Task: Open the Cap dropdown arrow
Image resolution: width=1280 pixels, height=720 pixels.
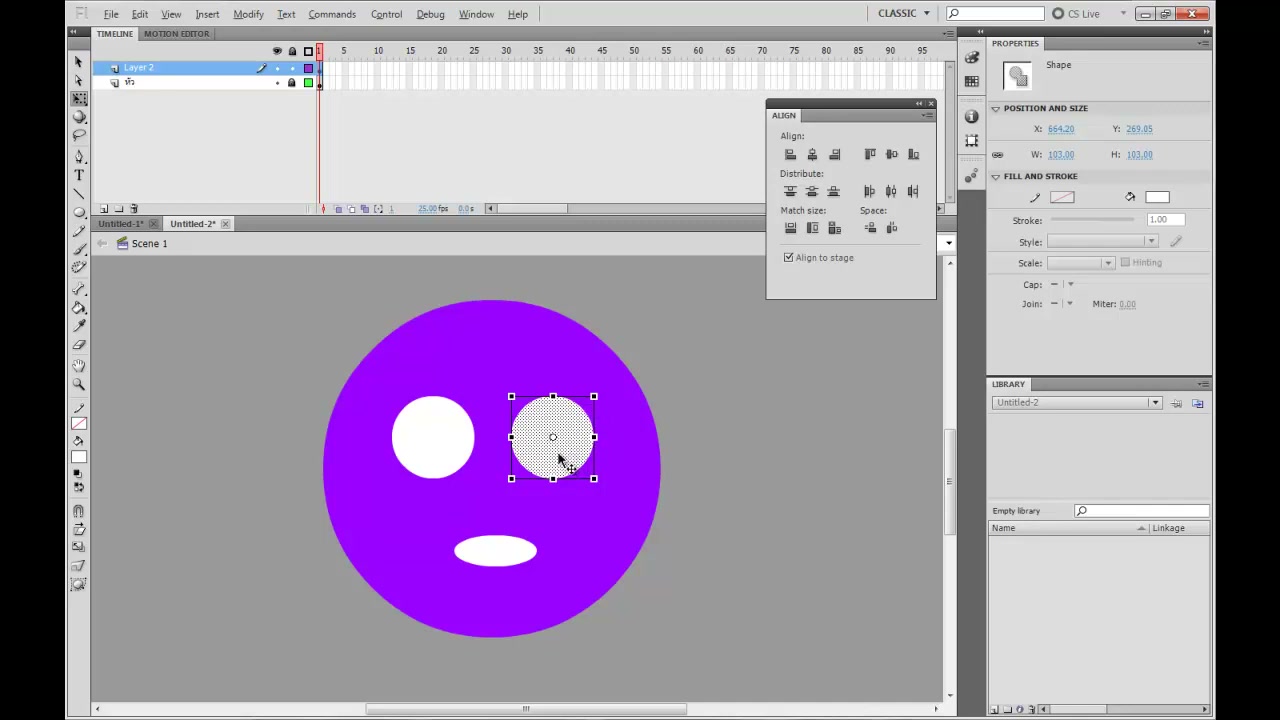Action: point(1070,284)
